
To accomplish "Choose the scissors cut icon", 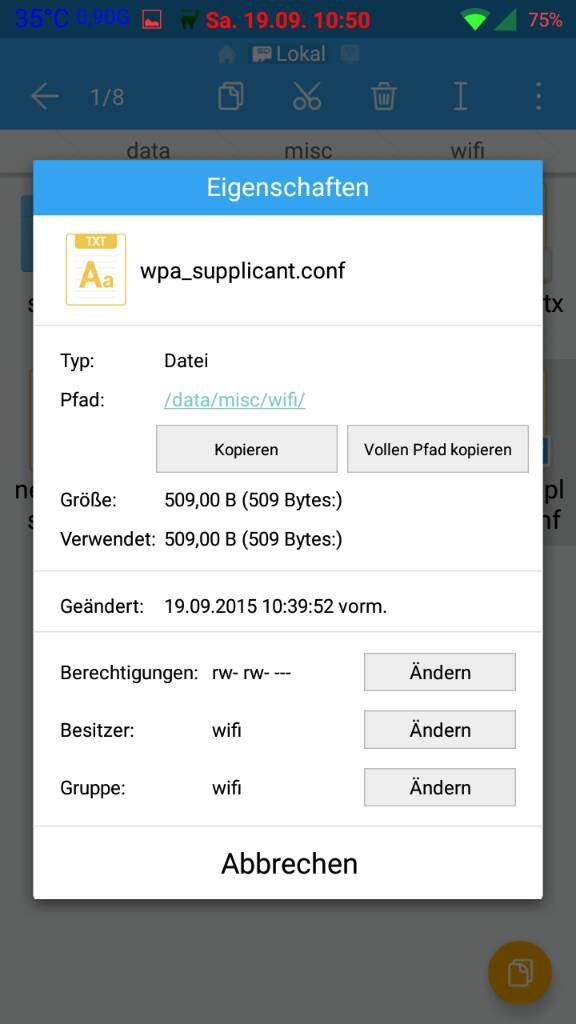I will click(x=307, y=97).
